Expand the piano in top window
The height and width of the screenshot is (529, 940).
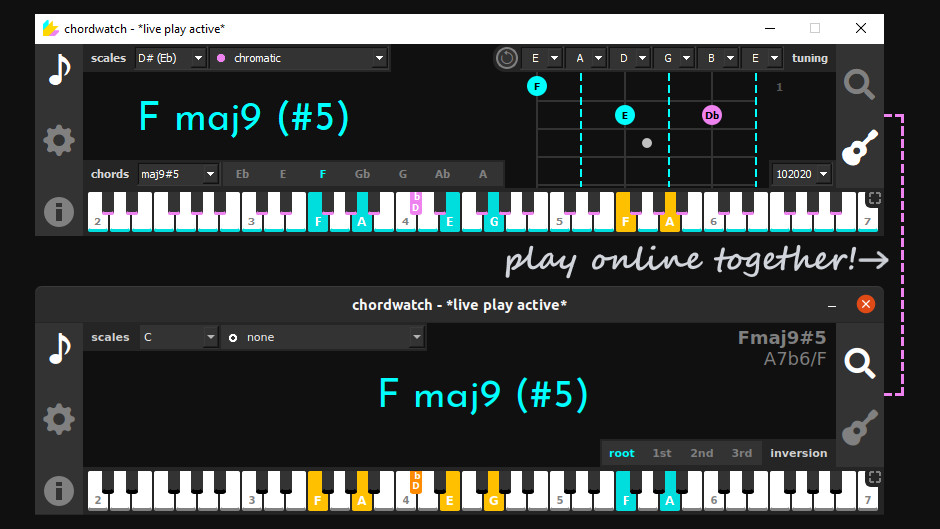pyautogui.click(x=875, y=199)
